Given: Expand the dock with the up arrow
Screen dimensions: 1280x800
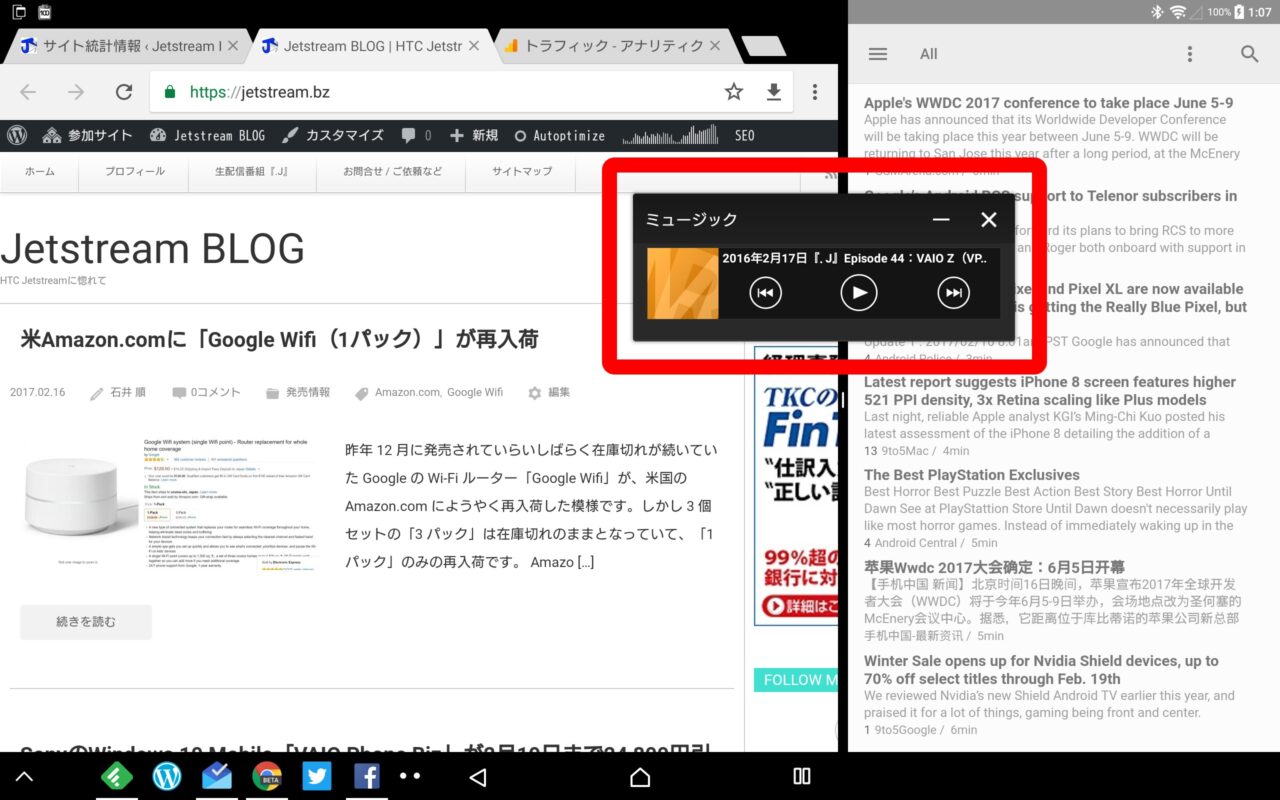Looking at the screenshot, I should (x=24, y=777).
